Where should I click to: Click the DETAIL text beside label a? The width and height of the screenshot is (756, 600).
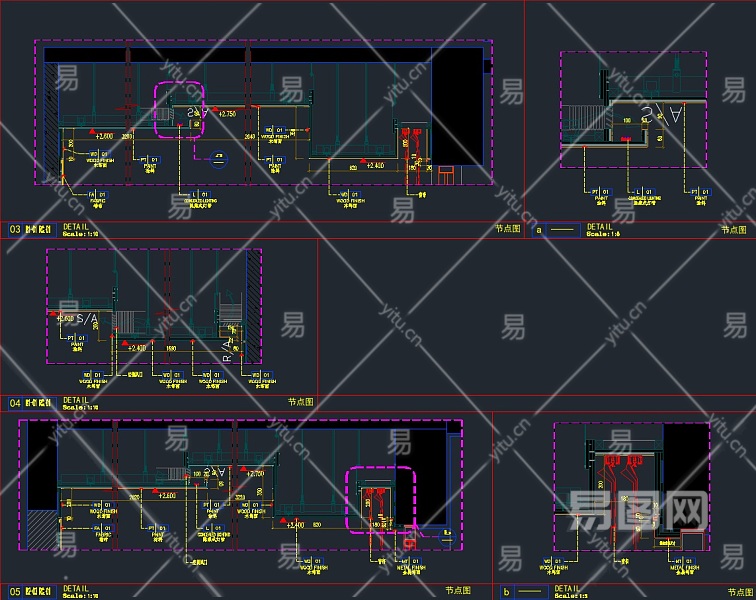(599, 226)
